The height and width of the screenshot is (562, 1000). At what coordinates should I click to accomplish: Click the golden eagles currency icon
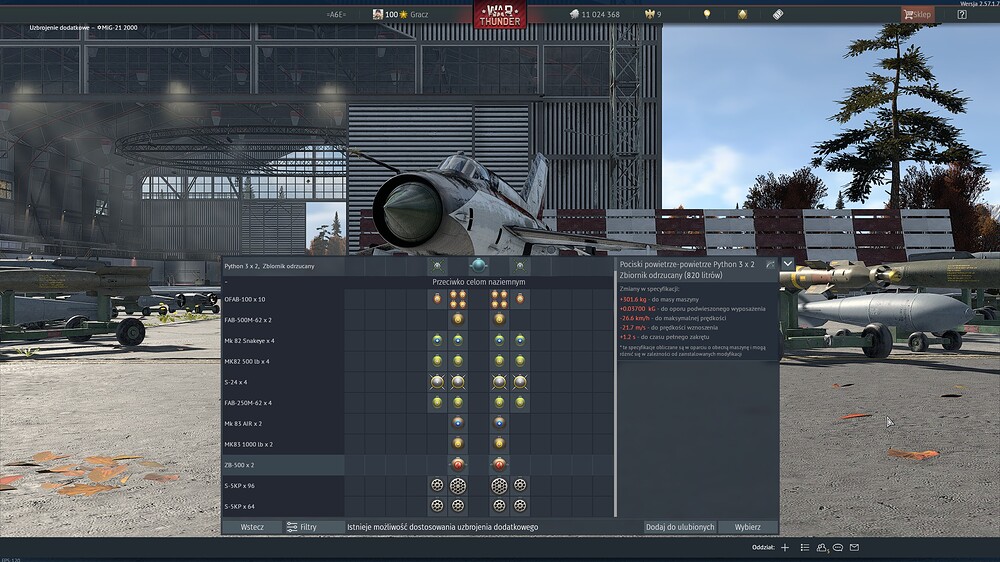pyautogui.click(x=649, y=14)
